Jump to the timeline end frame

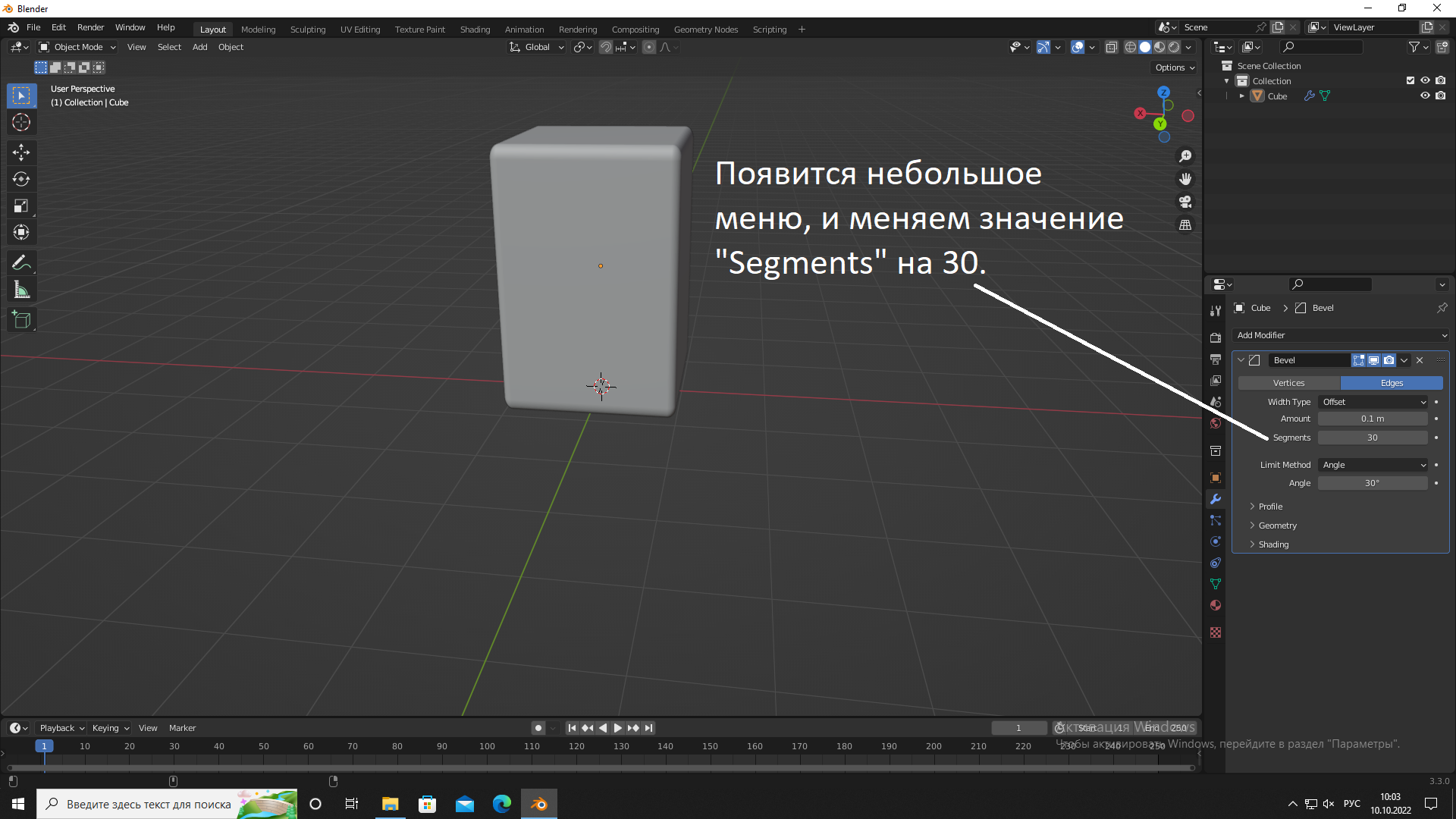coord(648,728)
